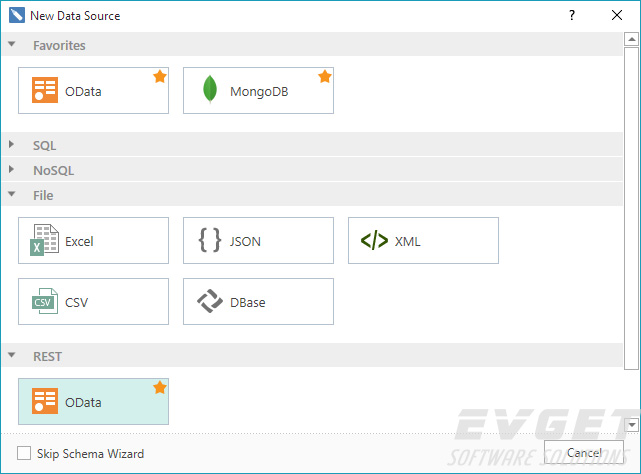Select the CSV data source label
Image resolution: width=641 pixels, height=474 pixels.
point(76,303)
